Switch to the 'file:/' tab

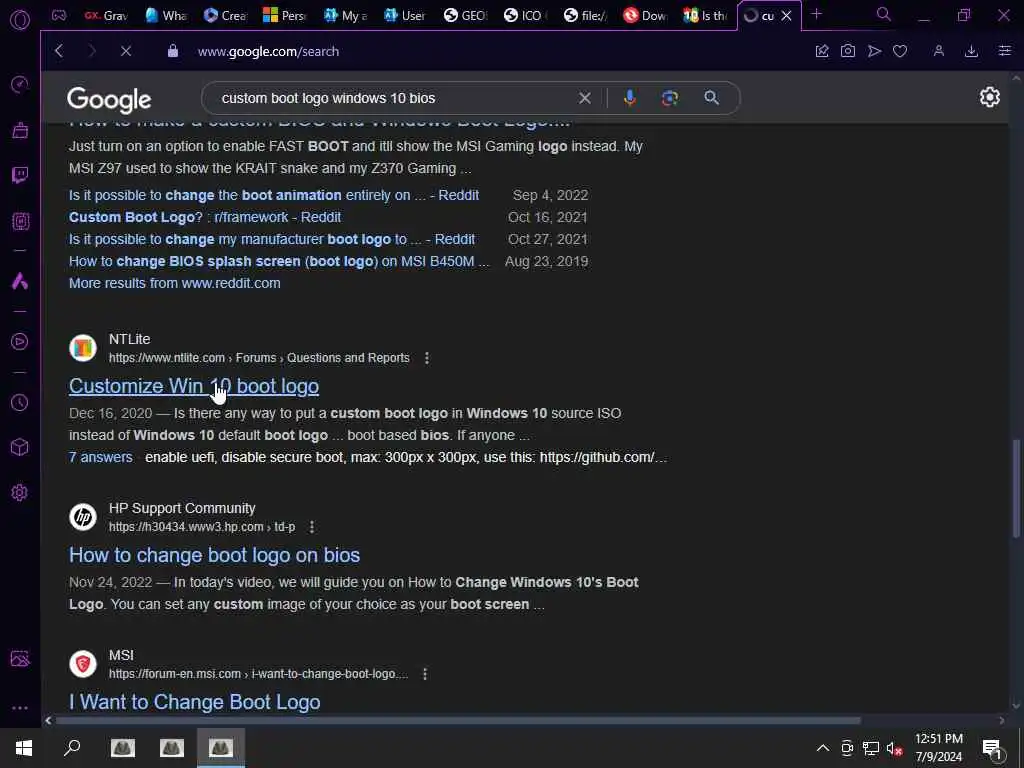[585, 15]
